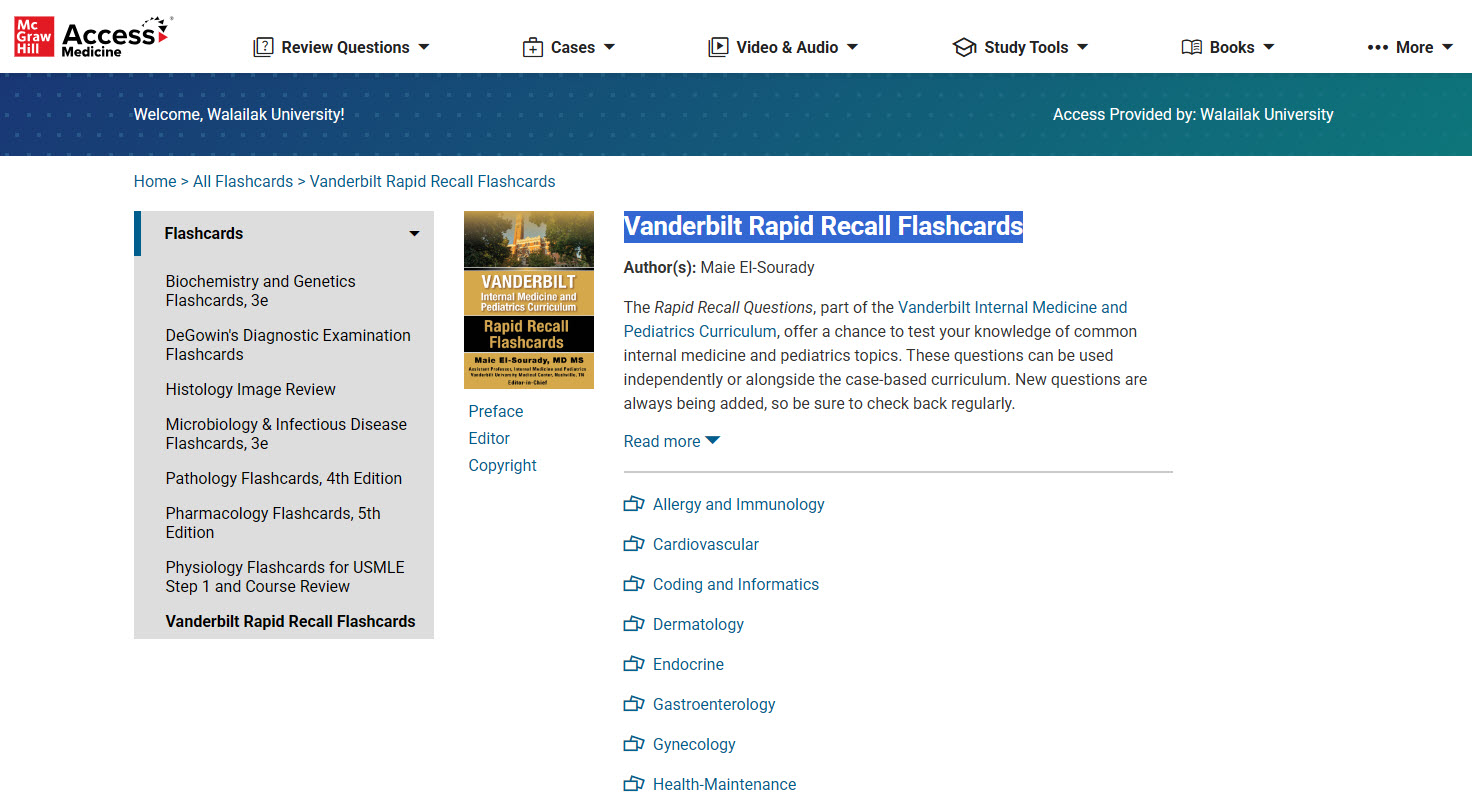
Task: Collapse the Flashcards sidebar panel arrow
Action: 414,234
